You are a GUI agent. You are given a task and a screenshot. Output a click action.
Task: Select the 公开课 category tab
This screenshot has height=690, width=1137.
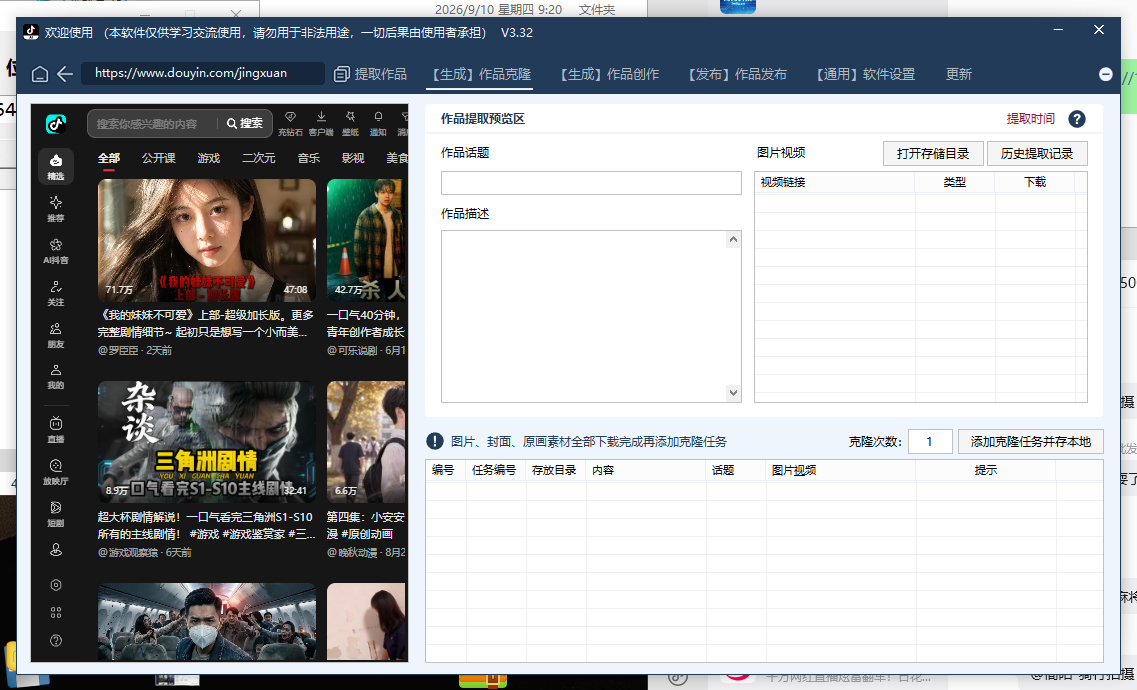coord(159,158)
